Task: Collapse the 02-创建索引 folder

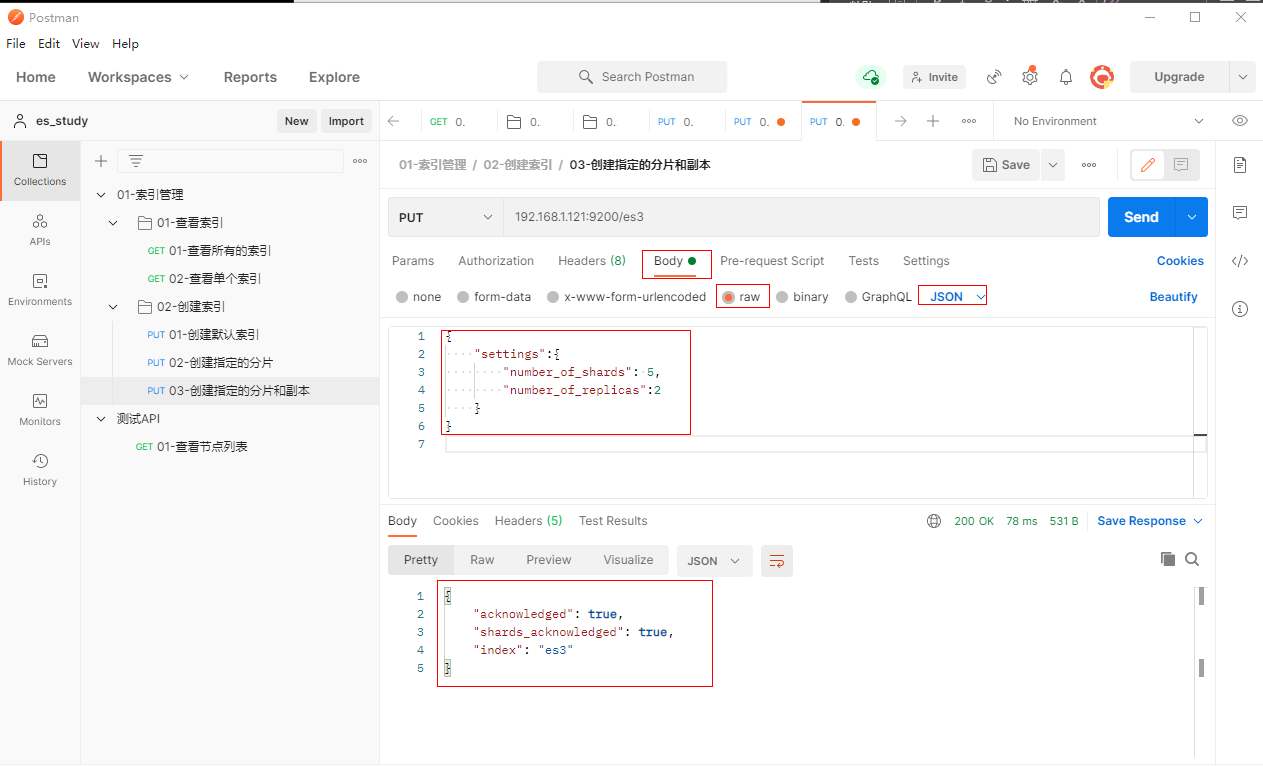Action: pos(114,307)
